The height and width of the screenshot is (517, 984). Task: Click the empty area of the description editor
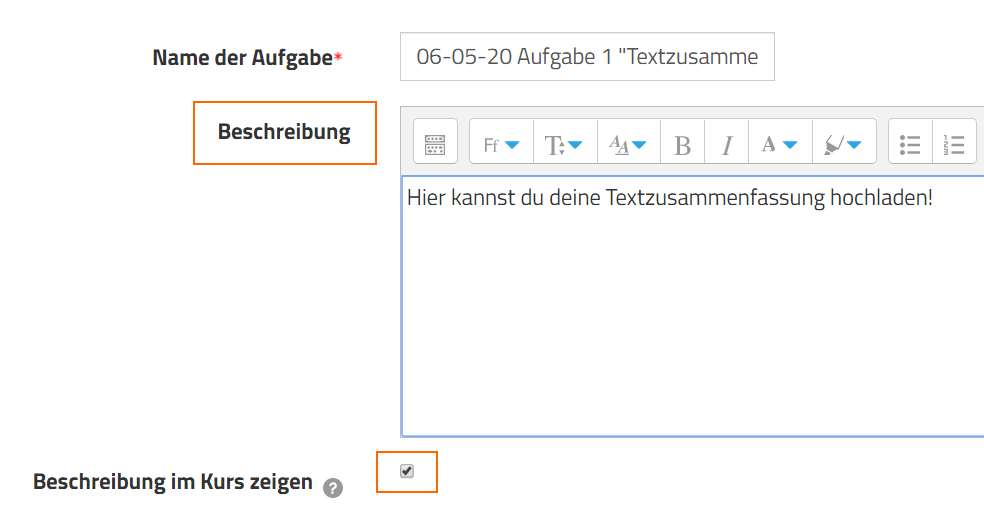click(x=690, y=330)
